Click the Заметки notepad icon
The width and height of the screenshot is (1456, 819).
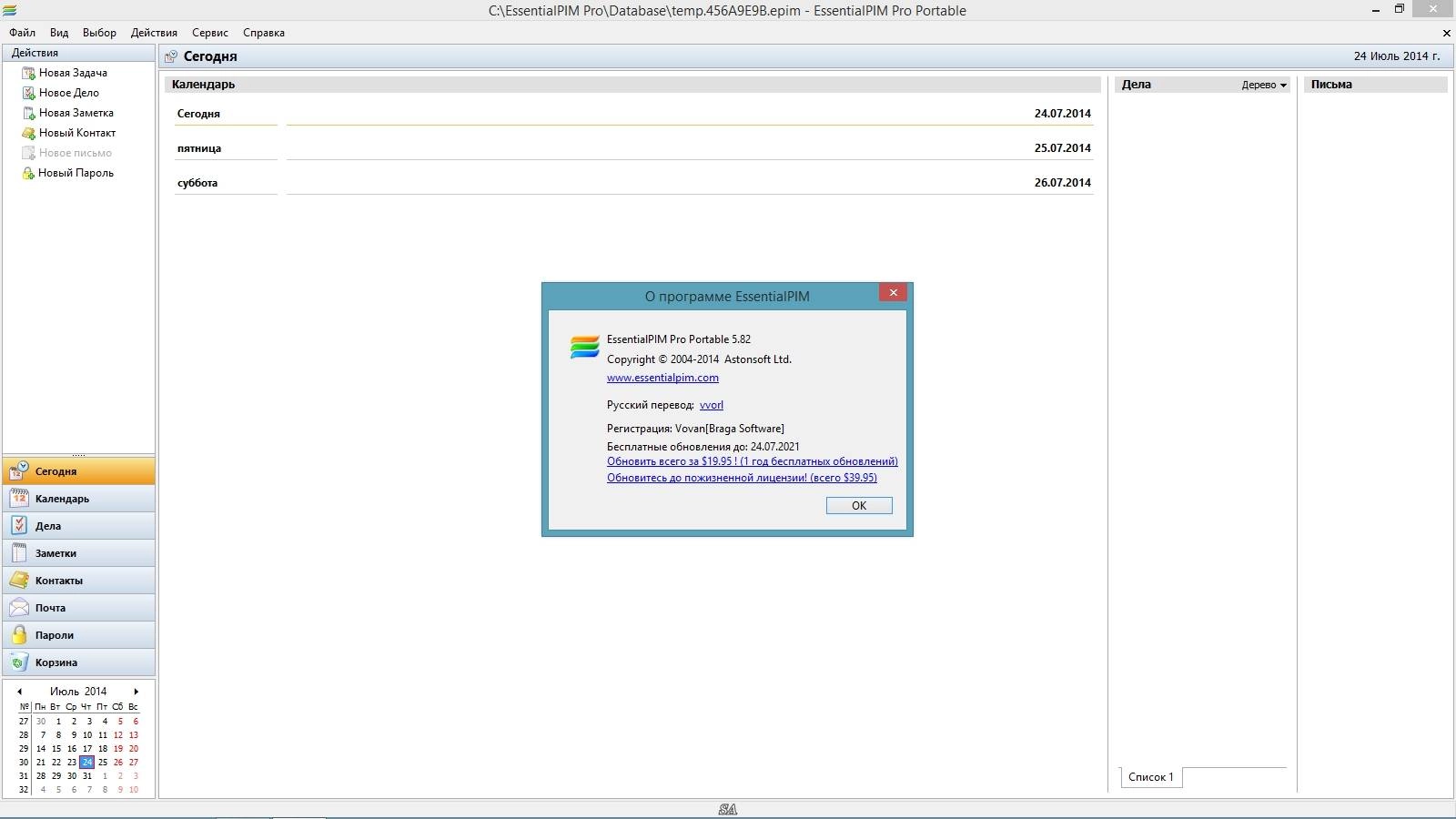[19, 552]
